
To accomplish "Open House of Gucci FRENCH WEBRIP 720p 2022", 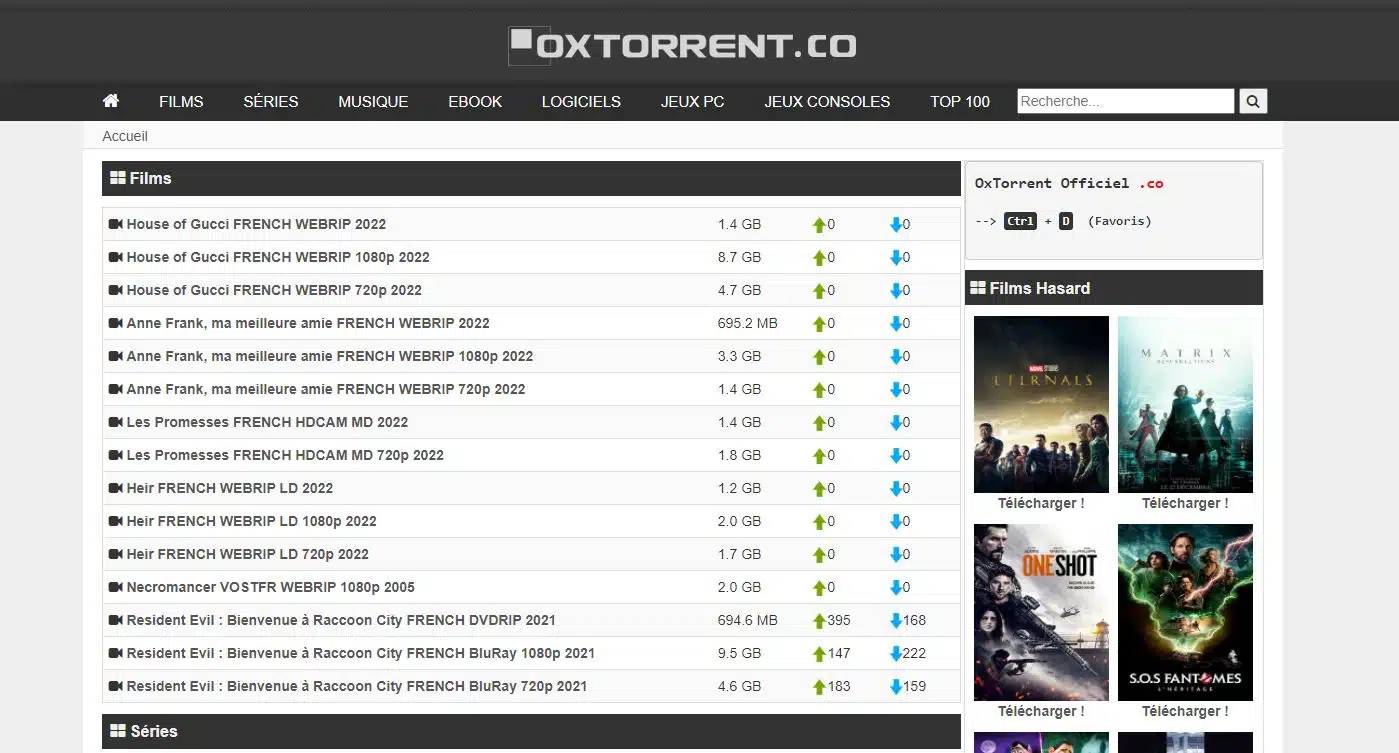I will [274, 290].
